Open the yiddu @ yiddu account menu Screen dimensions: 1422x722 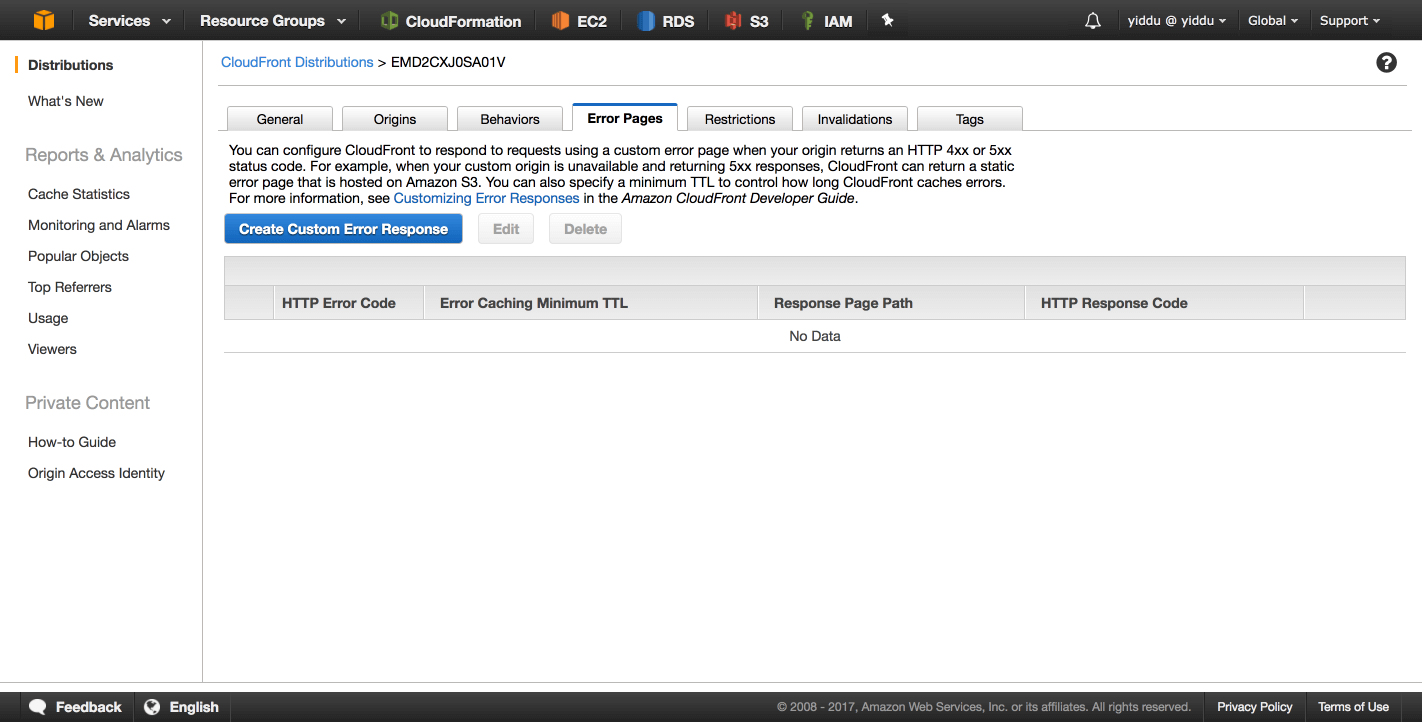[1176, 20]
